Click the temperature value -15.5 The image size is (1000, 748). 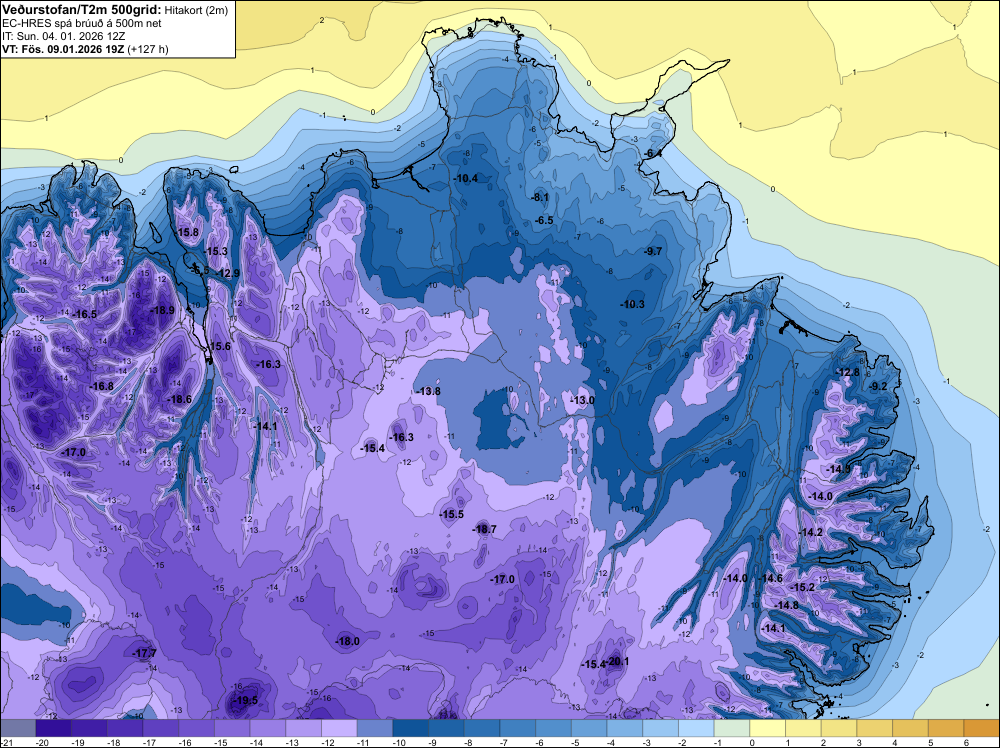point(452,514)
